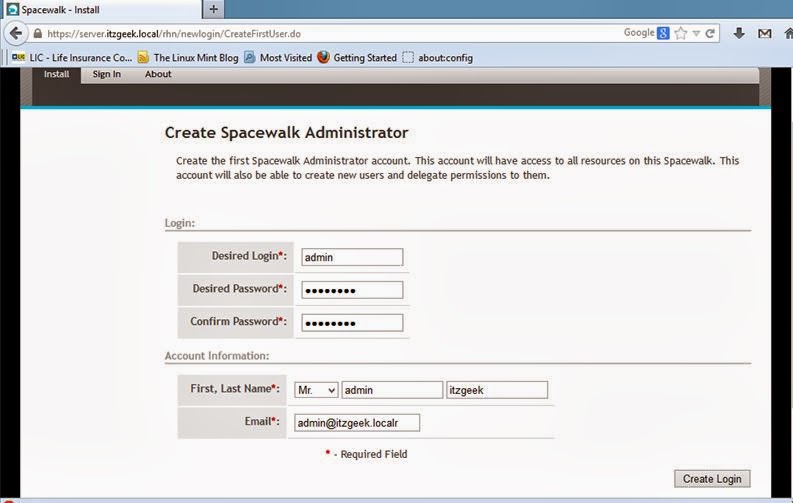Image resolution: width=793 pixels, height=503 pixels.
Task: Switch to the Install tab
Action: tap(56, 74)
